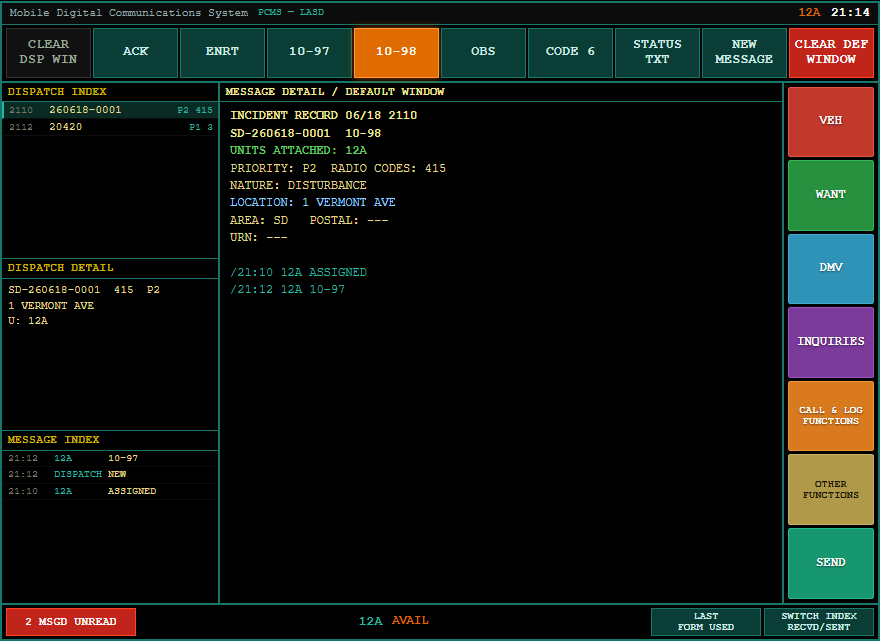Open the purple INQUIRIES button
The width and height of the screenshot is (880, 641).
pyautogui.click(x=831, y=342)
